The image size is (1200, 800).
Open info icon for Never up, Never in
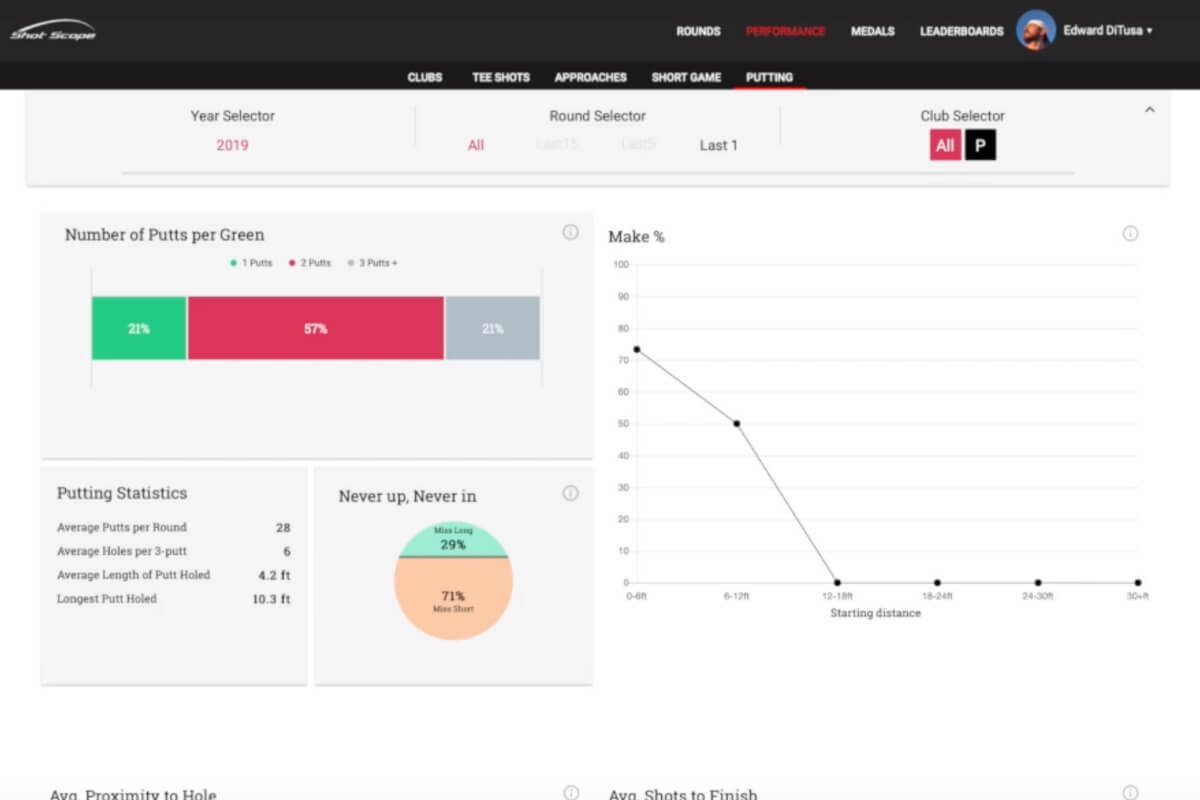pyautogui.click(x=570, y=493)
